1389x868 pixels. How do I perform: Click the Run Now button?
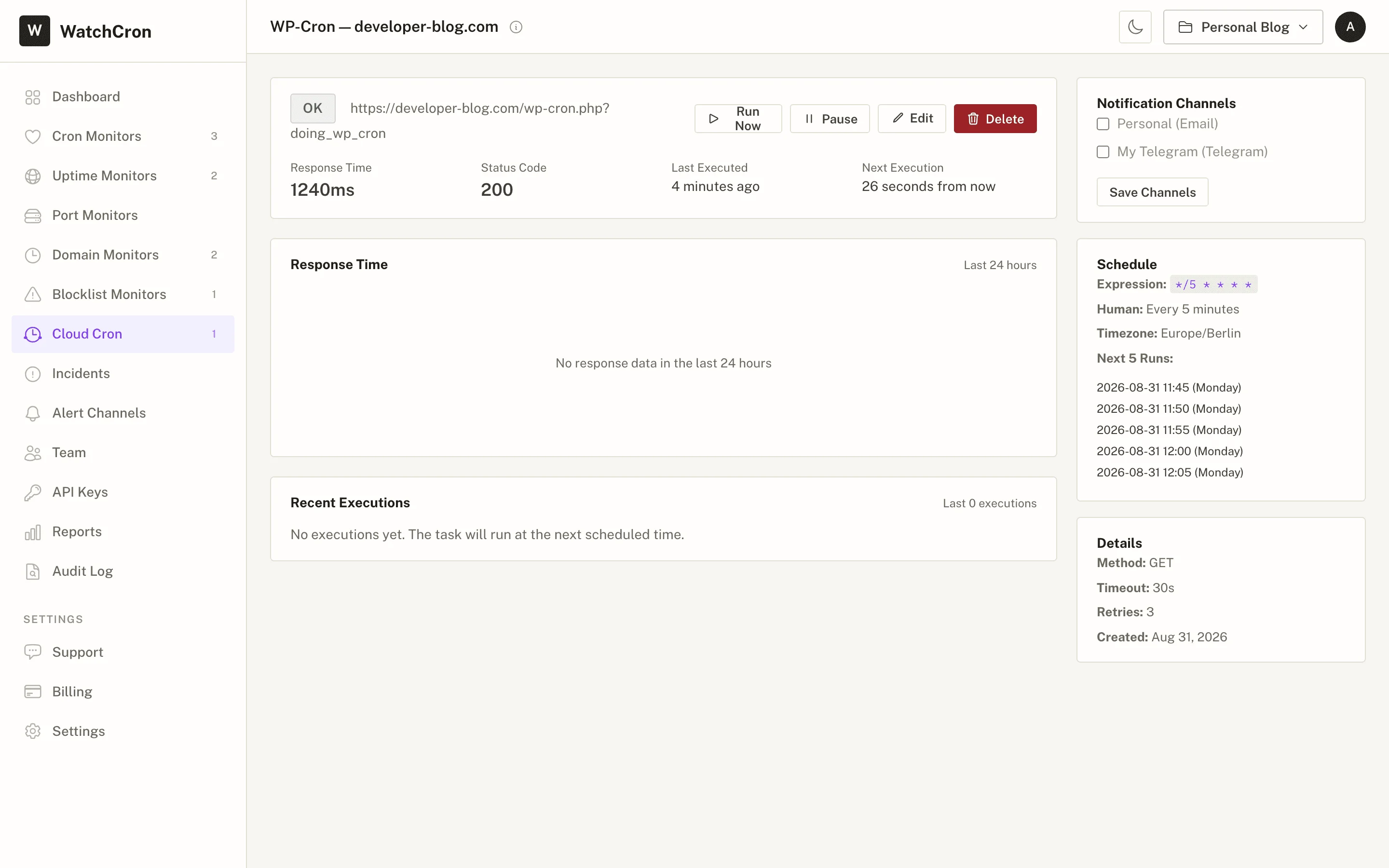(737, 119)
